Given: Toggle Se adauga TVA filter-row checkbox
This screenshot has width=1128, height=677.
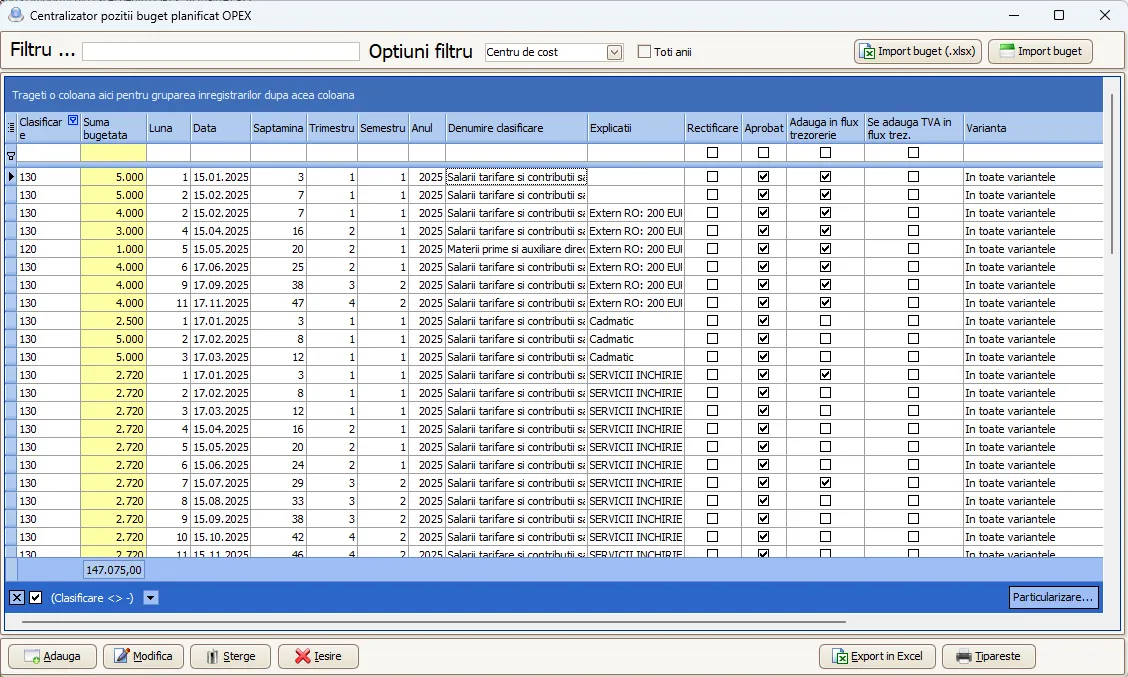Looking at the screenshot, I should [x=913, y=153].
